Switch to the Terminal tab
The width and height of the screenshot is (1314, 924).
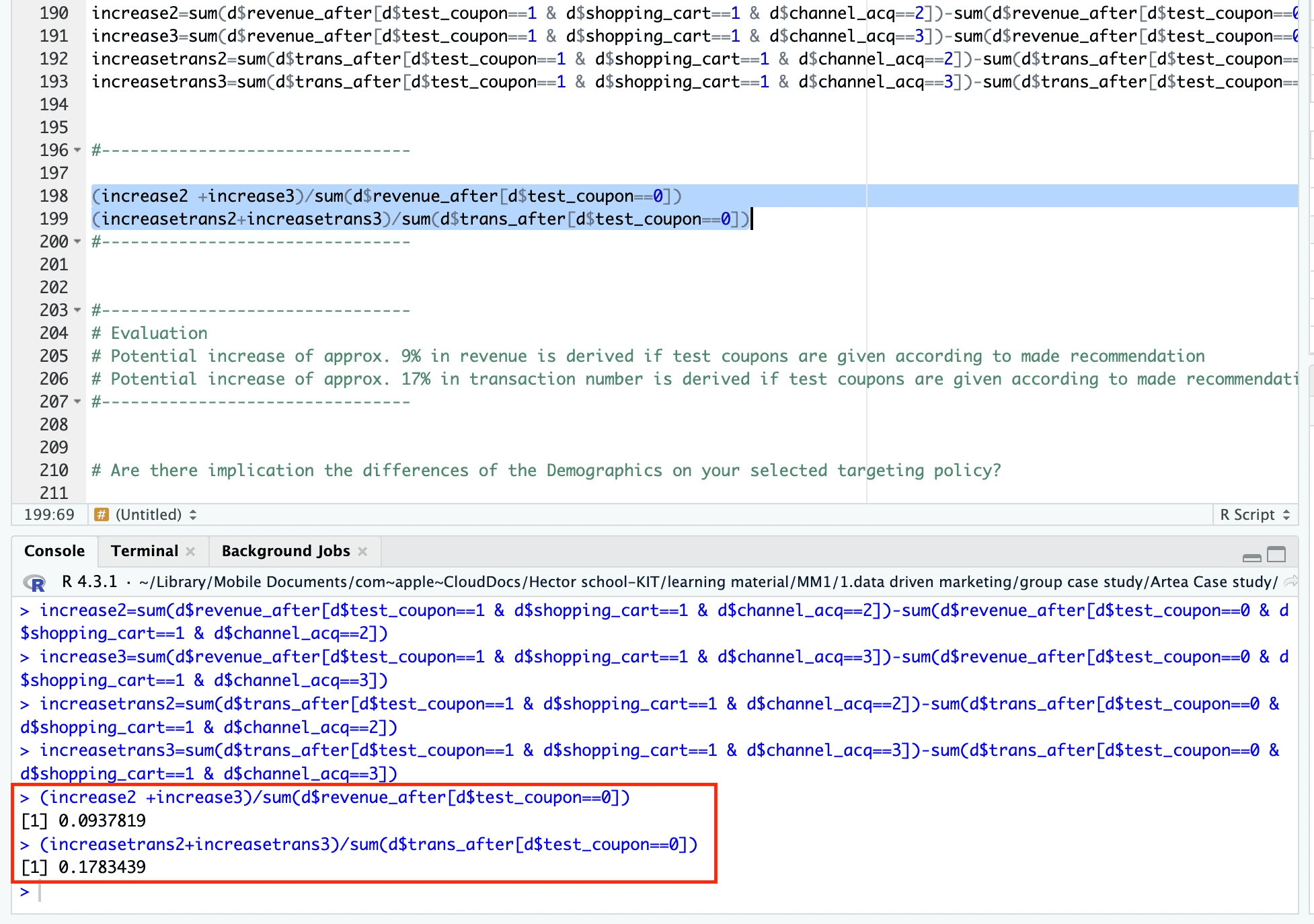pos(144,551)
